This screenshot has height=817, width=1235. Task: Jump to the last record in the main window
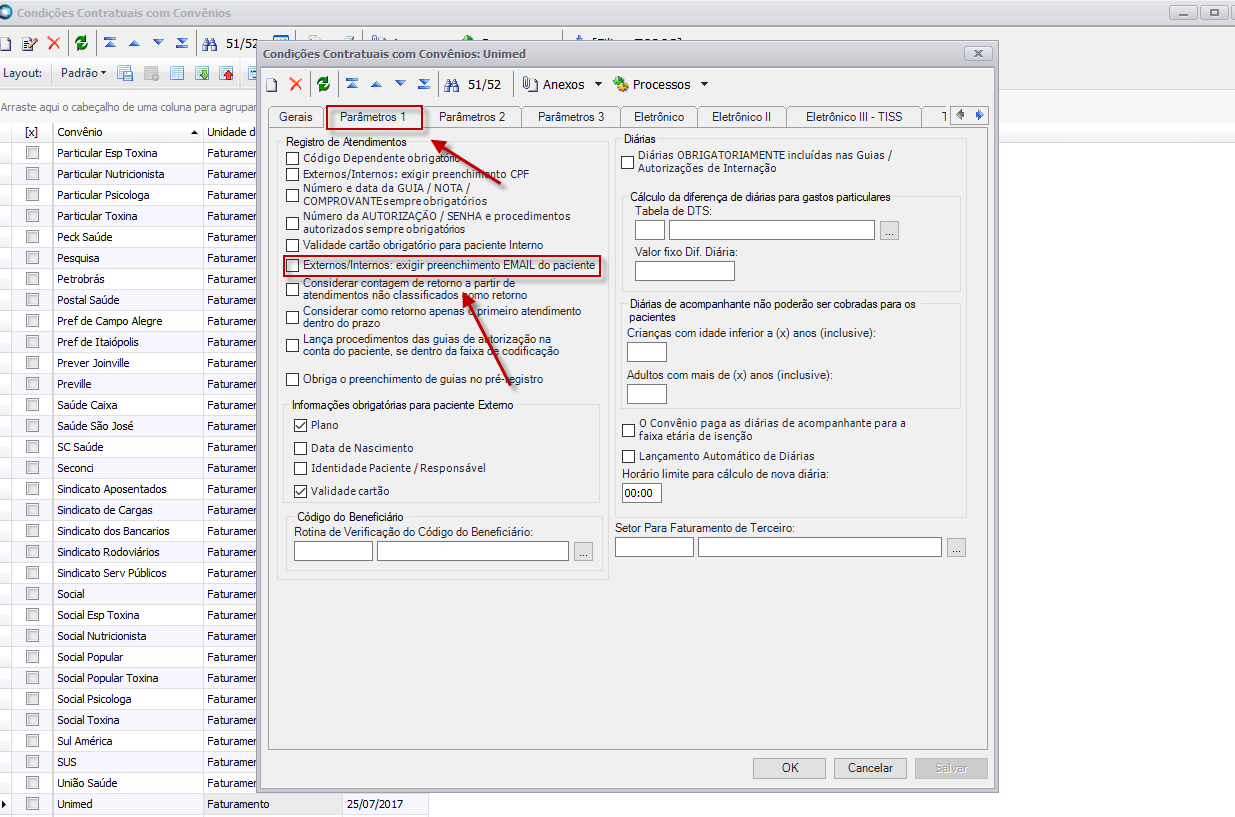(182, 44)
